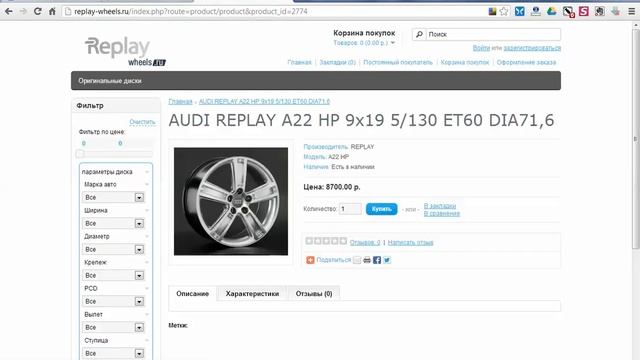The image size is (640, 360).
Task: Click the fifth rating star
Action: pyautogui.click(x=343, y=241)
